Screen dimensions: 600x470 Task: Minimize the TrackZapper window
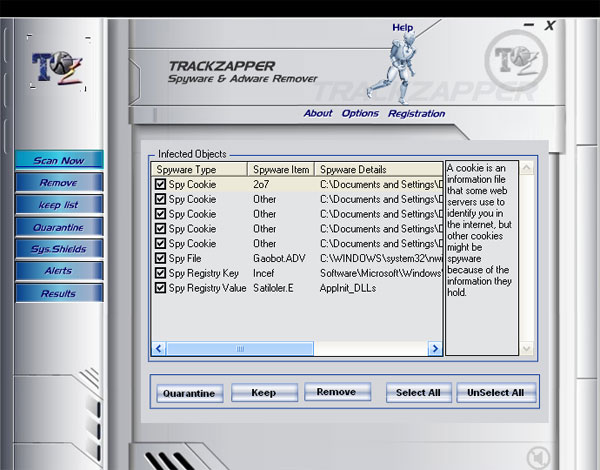[x=529, y=25]
